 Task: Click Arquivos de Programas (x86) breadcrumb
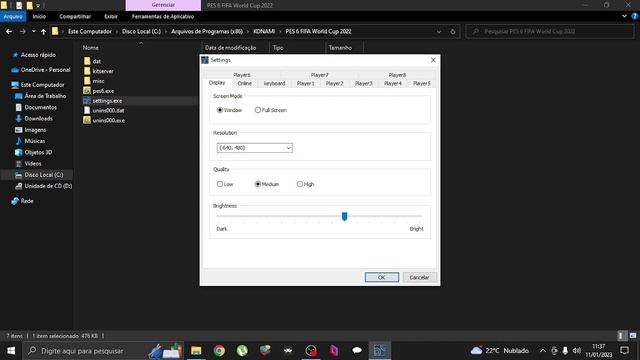click(x=207, y=31)
